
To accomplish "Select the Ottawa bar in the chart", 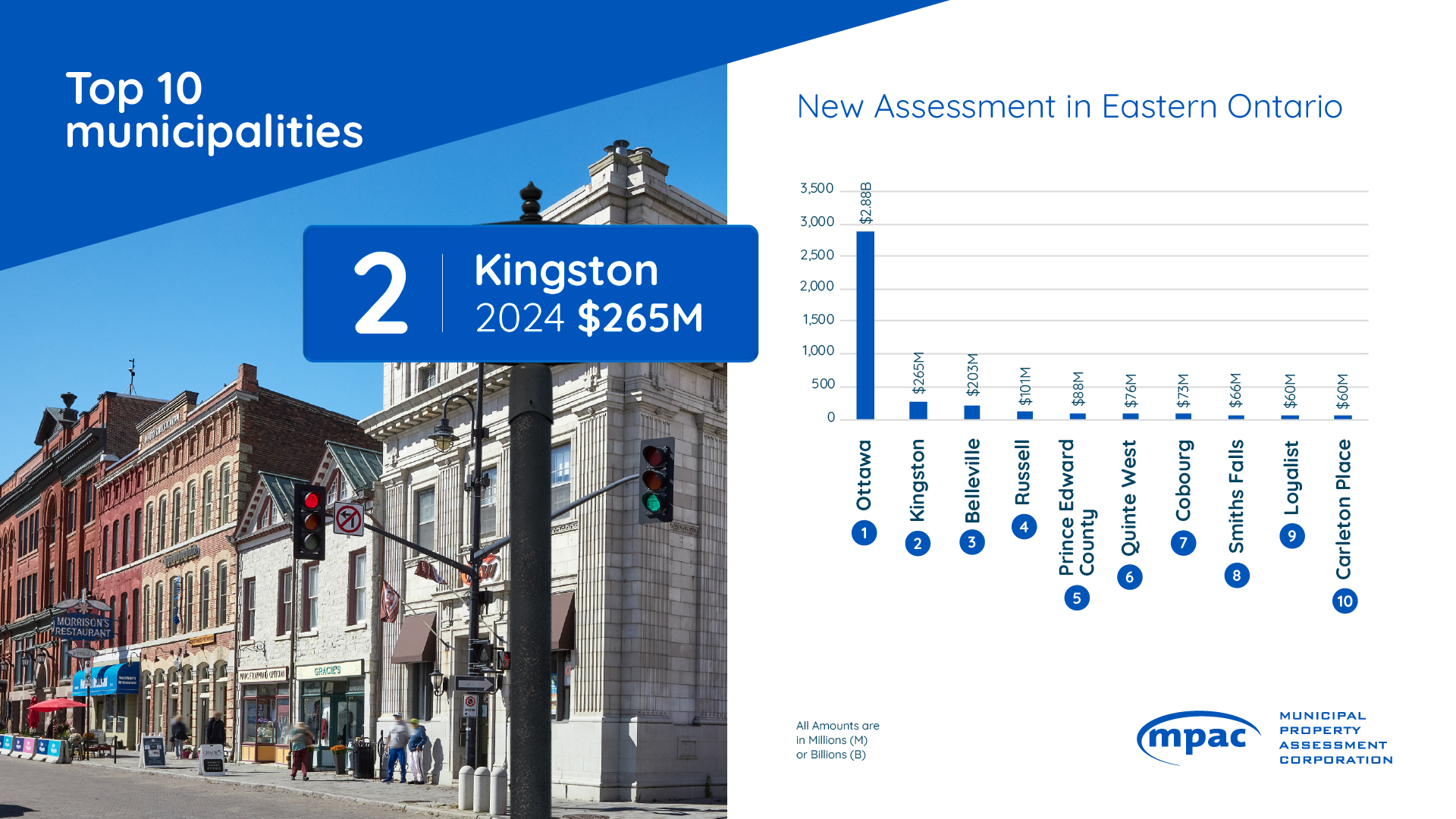I will coord(865,325).
